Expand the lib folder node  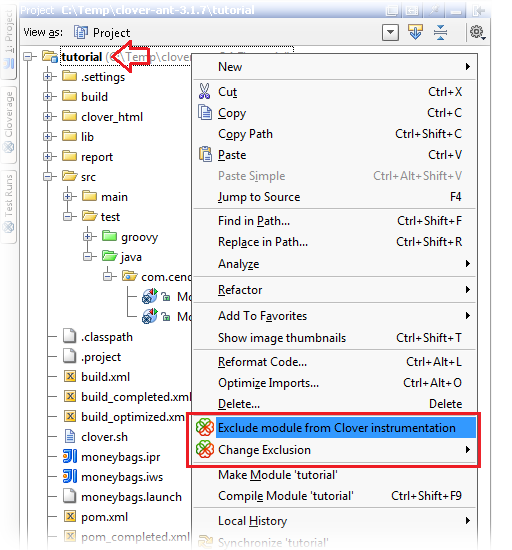(x=48, y=136)
